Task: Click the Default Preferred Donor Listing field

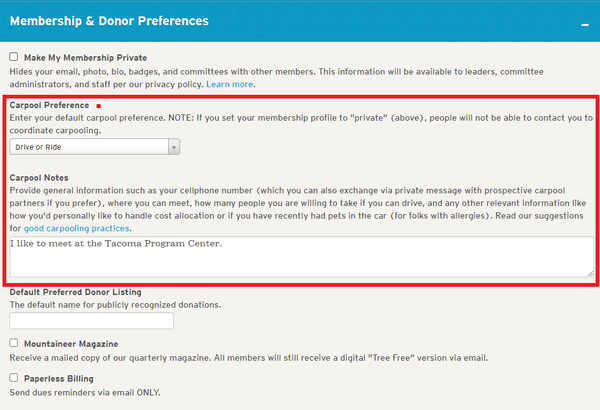Action: (91, 321)
